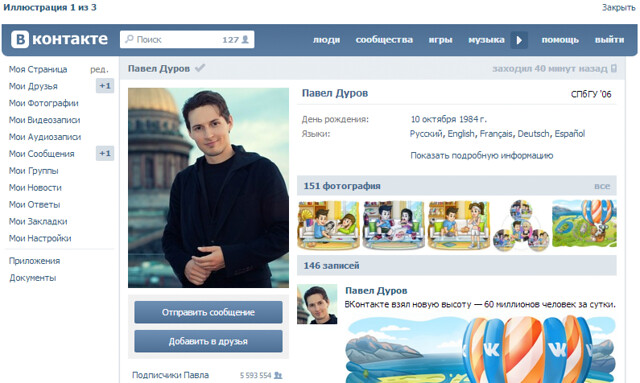Open the музыка menu item

(487, 40)
